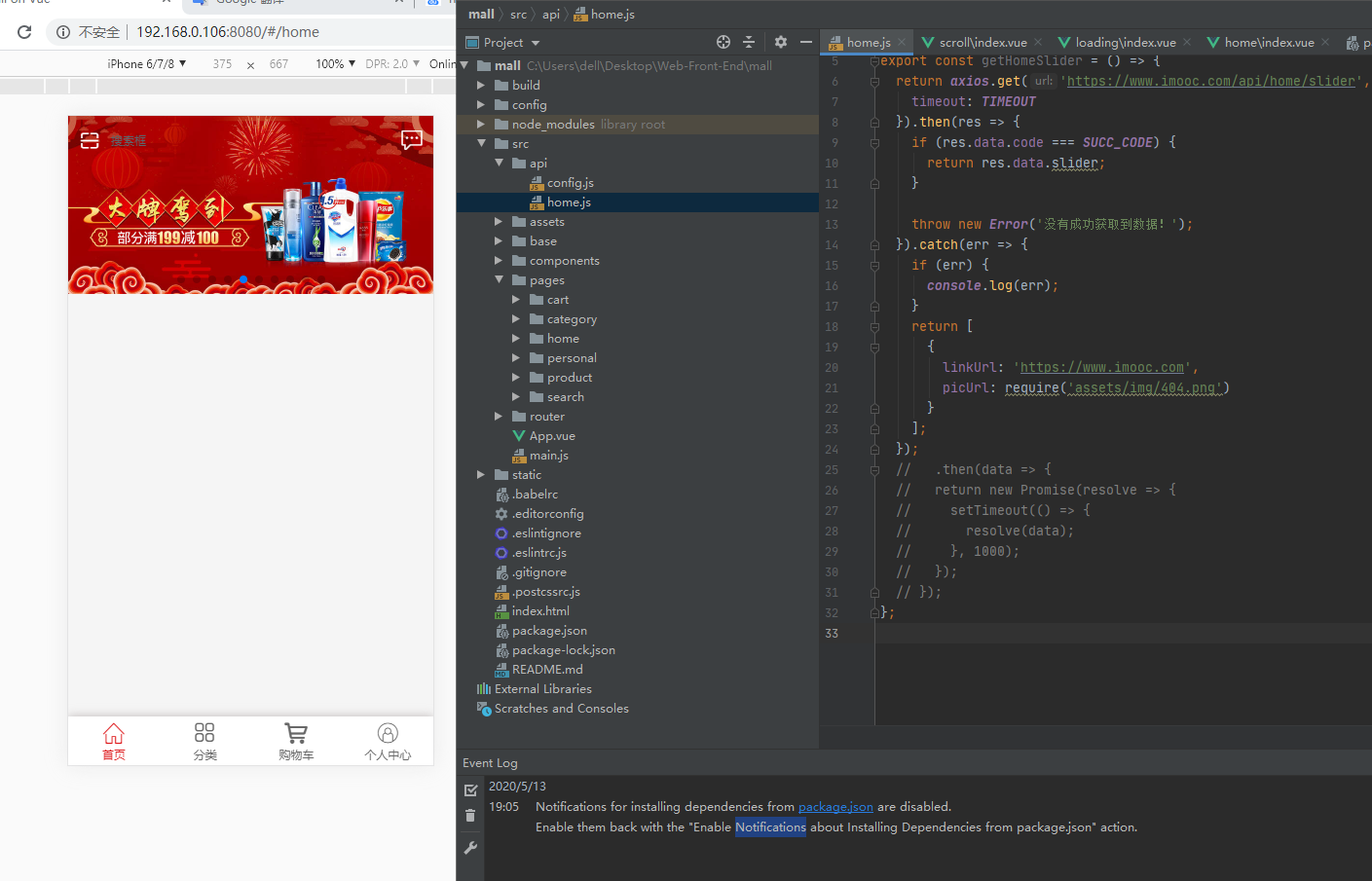Open package.json link in Event Log
Image resolution: width=1372 pixels, height=881 pixels.
pyautogui.click(x=835, y=806)
